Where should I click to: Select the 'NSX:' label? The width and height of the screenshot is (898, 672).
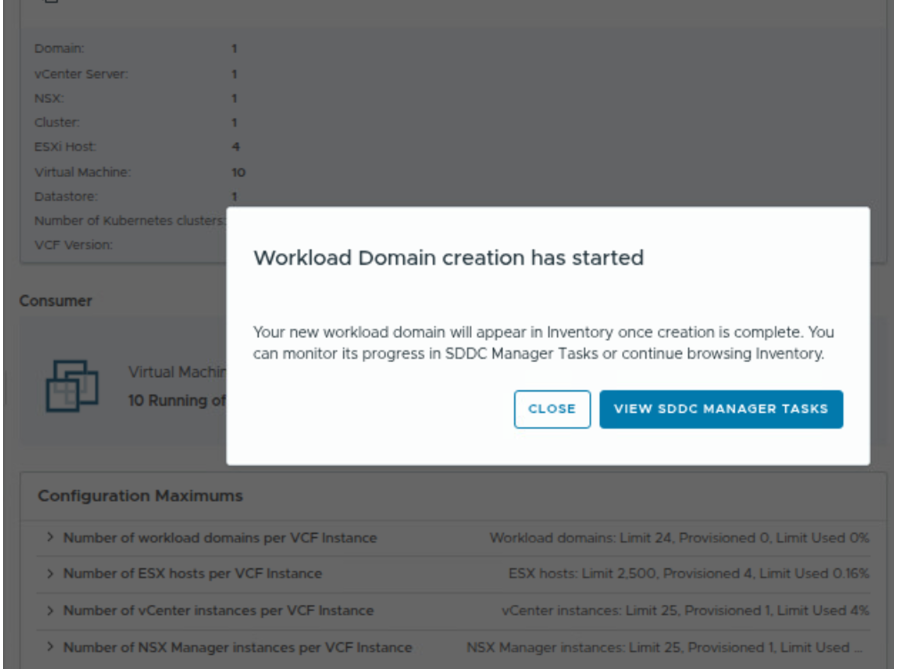point(49,99)
